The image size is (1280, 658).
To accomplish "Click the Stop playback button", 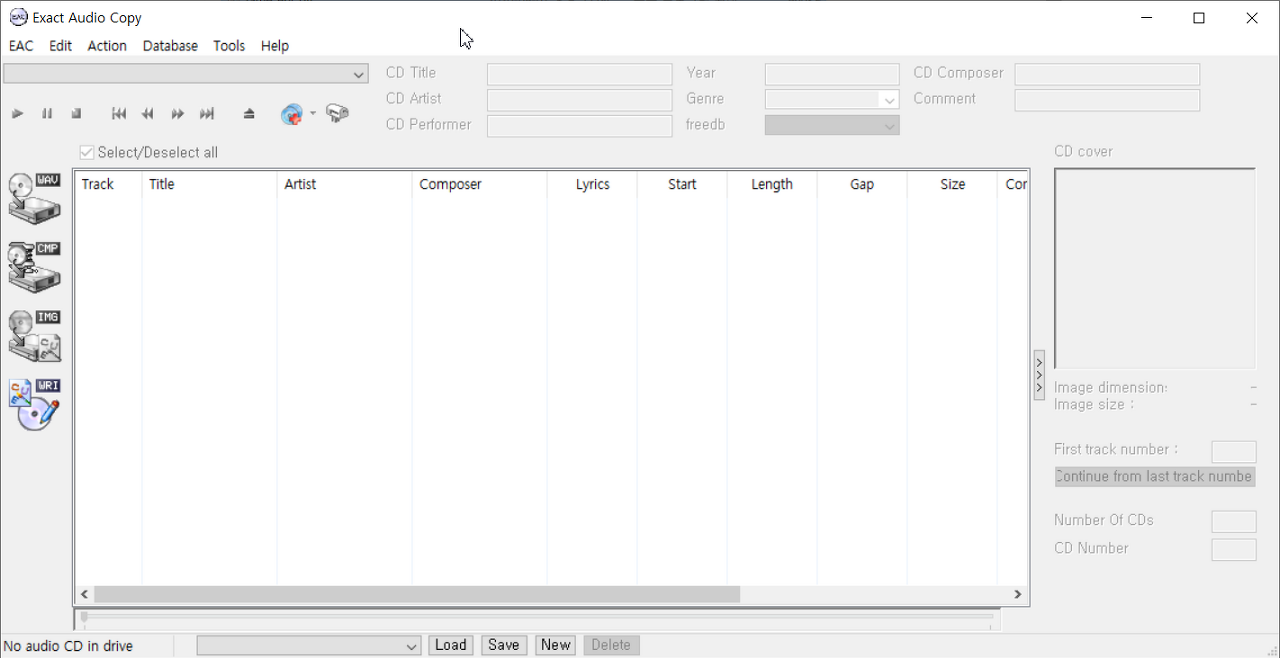I will point(76,114).
